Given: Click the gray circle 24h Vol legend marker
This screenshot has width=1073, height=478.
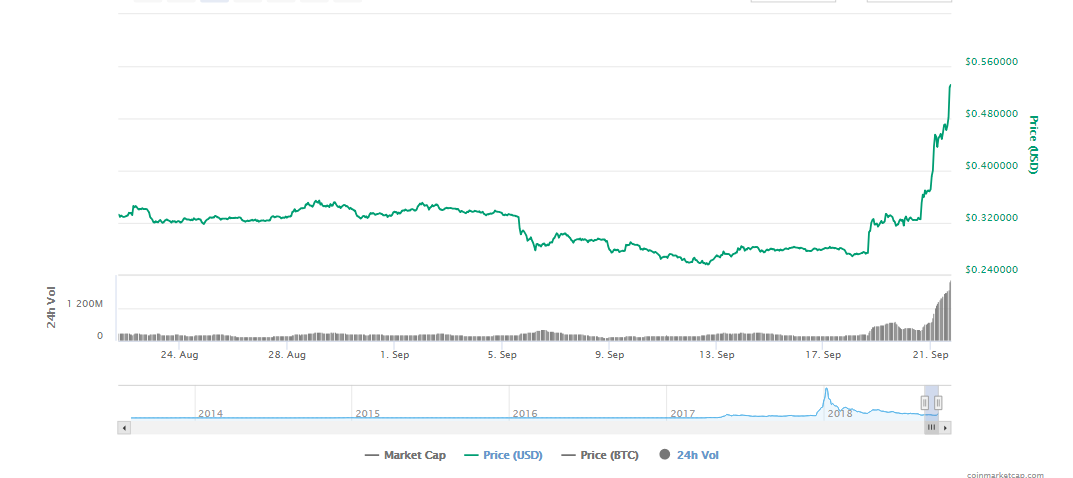Looking at the screenshot, I should (664, 455).
